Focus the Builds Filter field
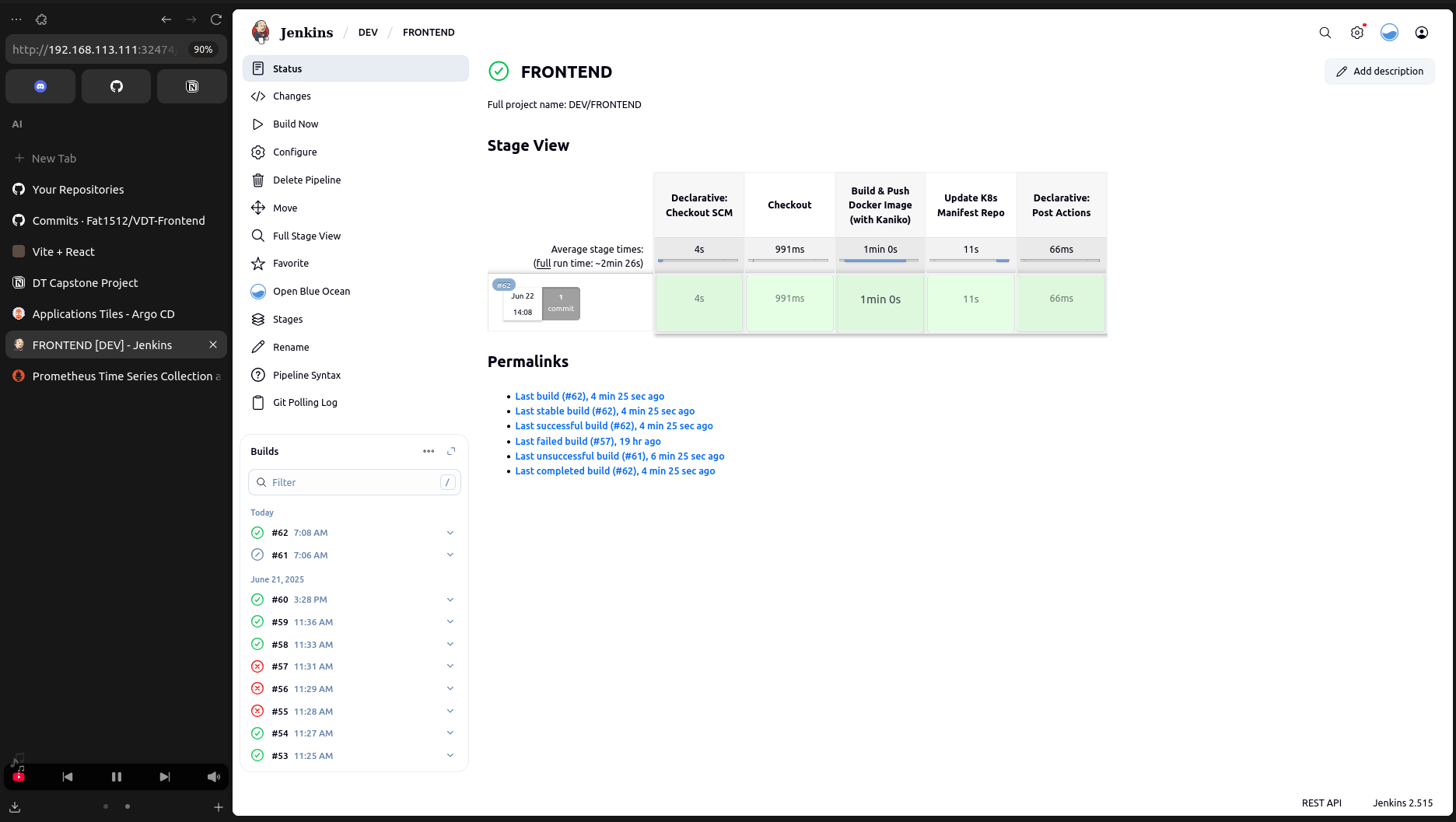This screenshot has height=822, width=1456. (355, 482)
